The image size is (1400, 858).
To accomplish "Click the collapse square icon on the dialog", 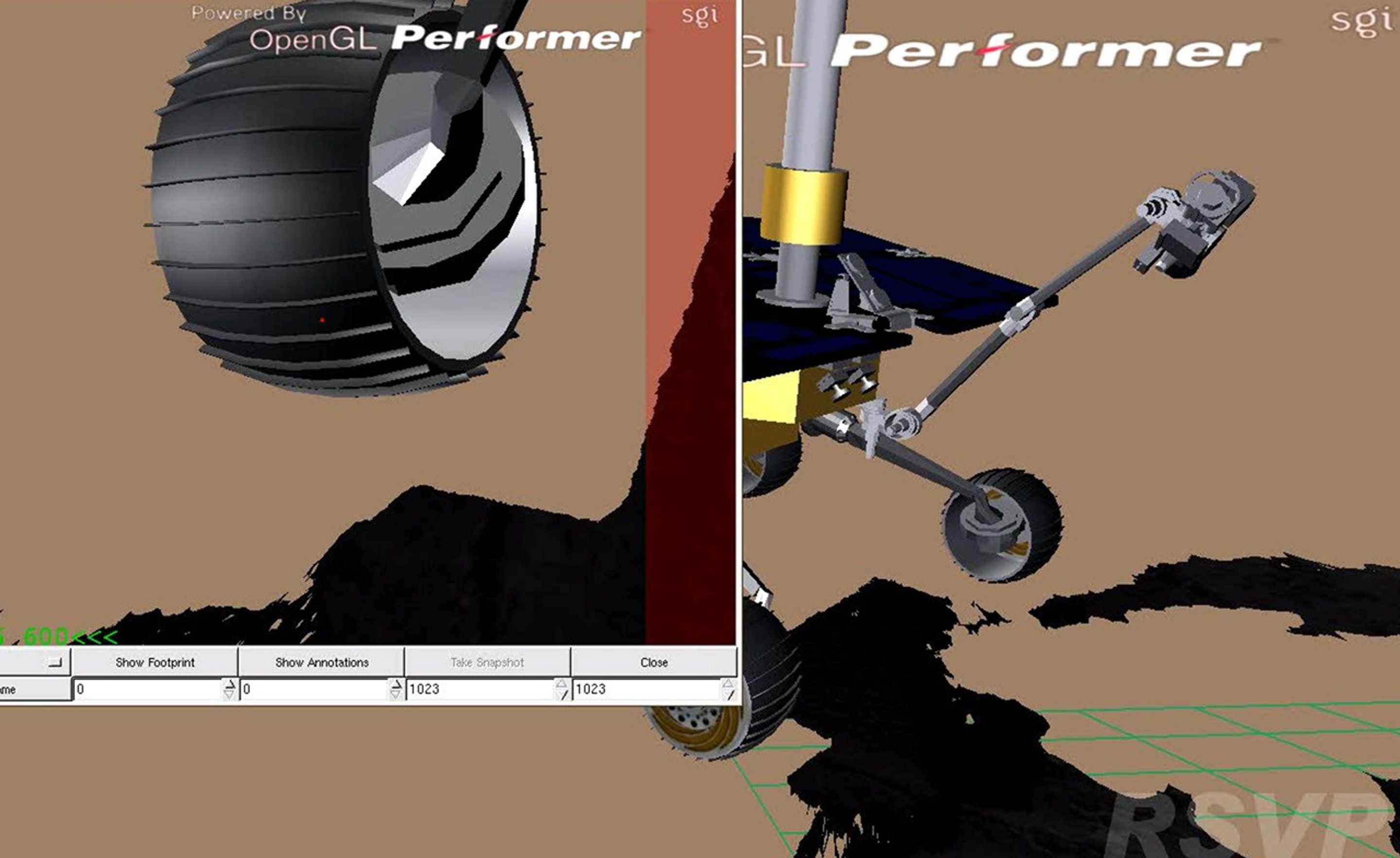I will point(54,662).
